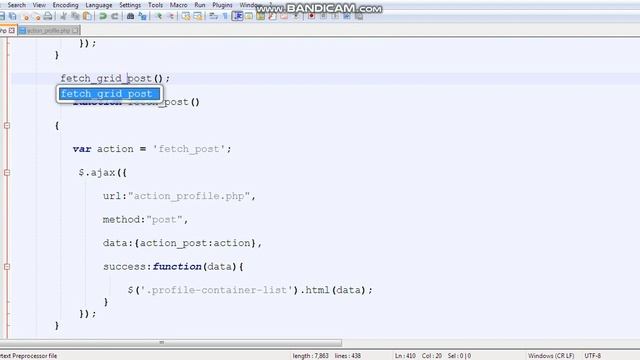The width and height of the screenshot is (640, 360).
Task: Click the Paste clipboard icon
Action: point(87,16)
